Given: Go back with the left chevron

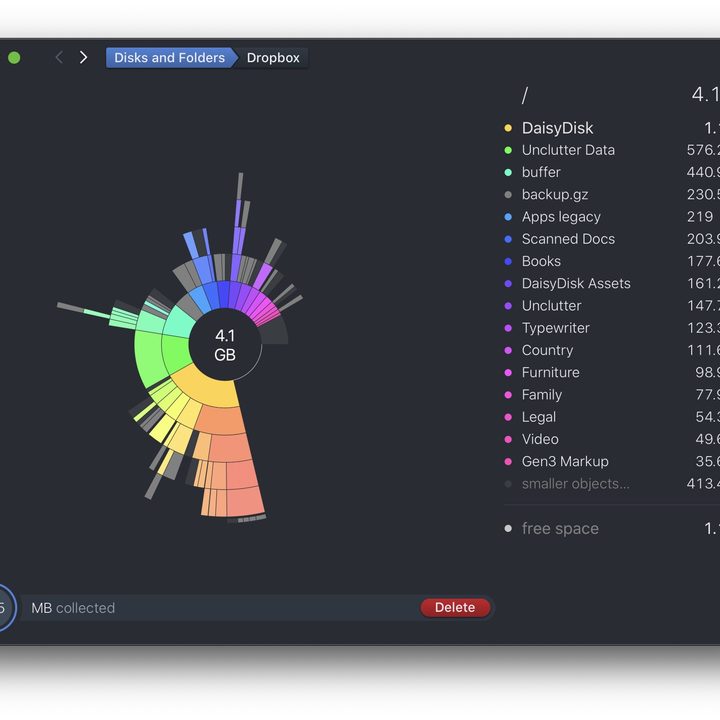Looking at the screenshot, I should 59,57.
